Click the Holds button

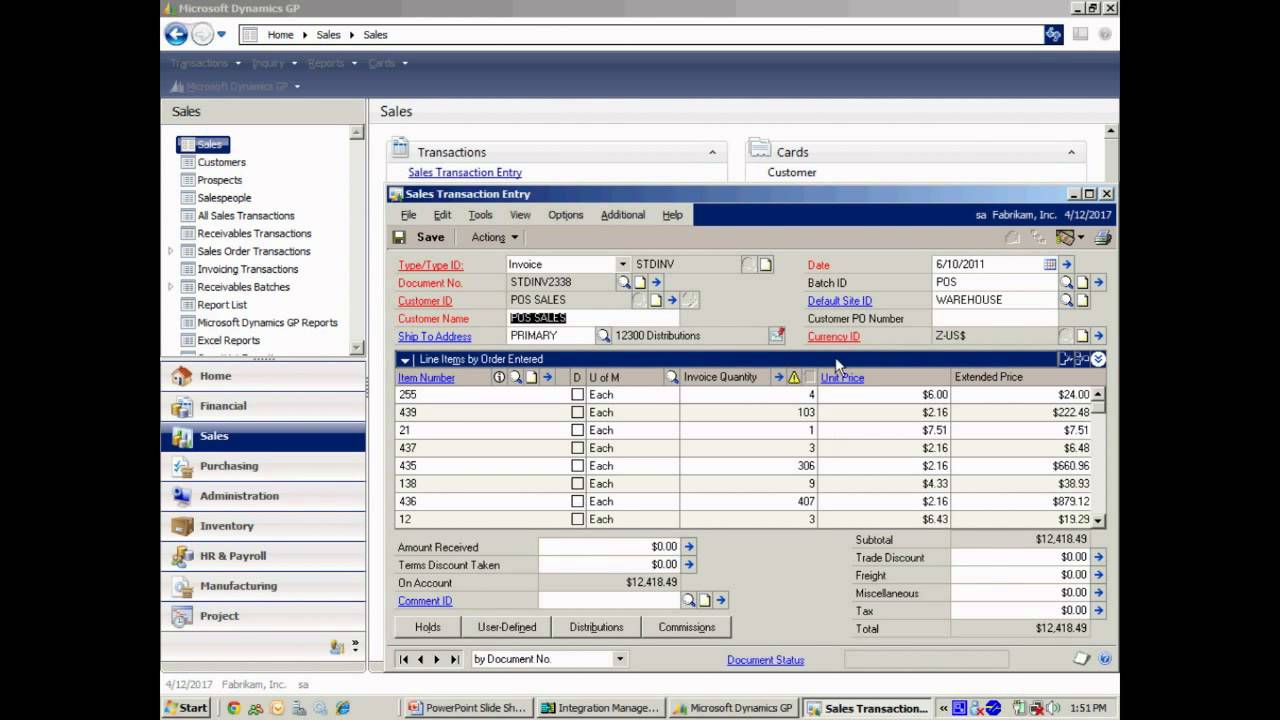[428, 627]
